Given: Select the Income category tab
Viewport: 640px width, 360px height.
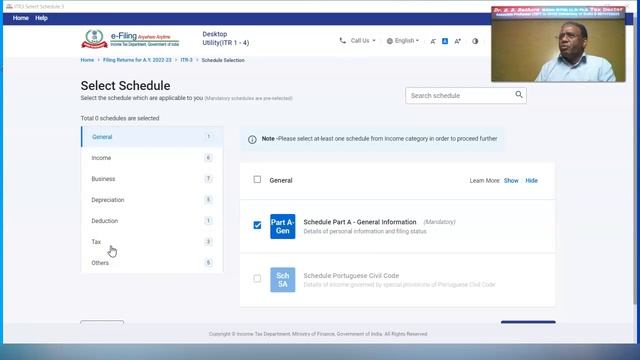Looking at the screenshot, I should click(x=152, y=158).
